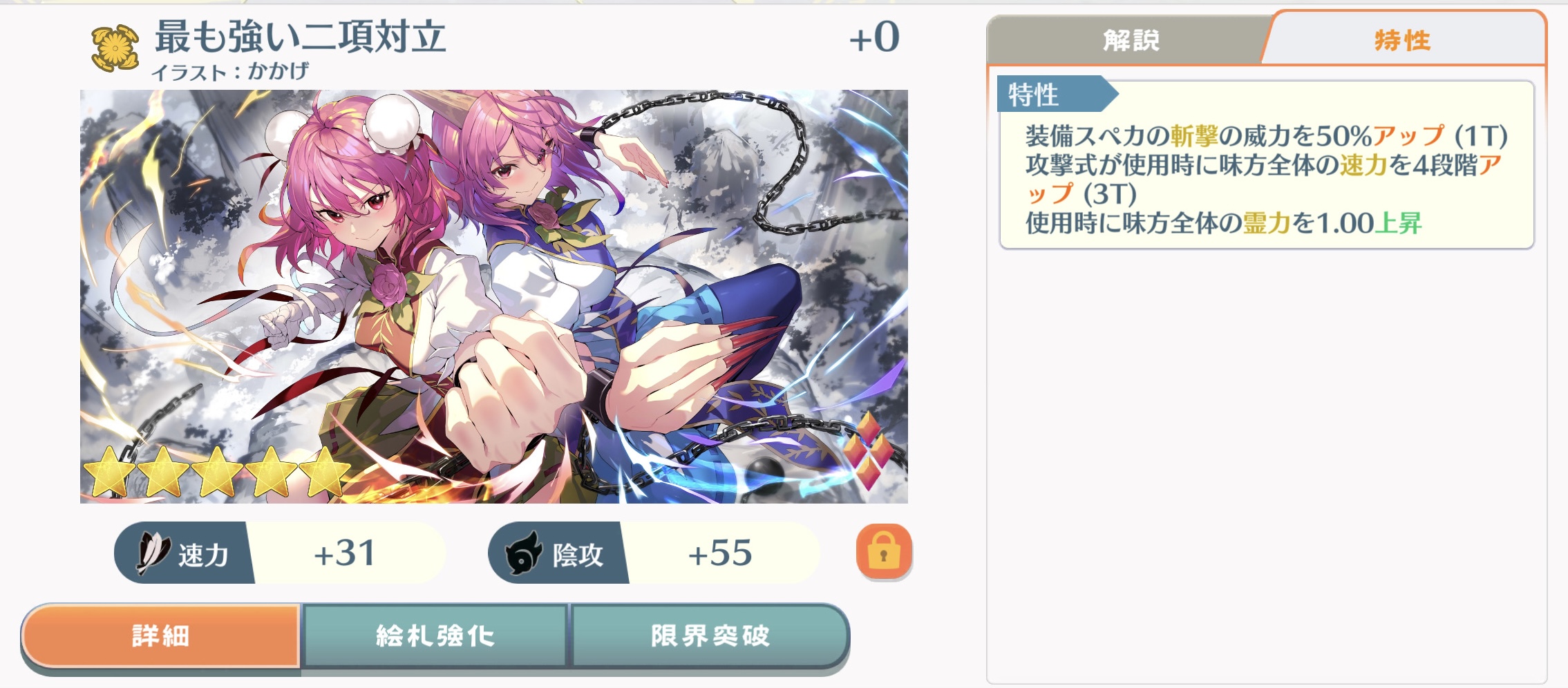1568x688 pixels.
Task: Click the feather speed icon
Action: (153, 553)
